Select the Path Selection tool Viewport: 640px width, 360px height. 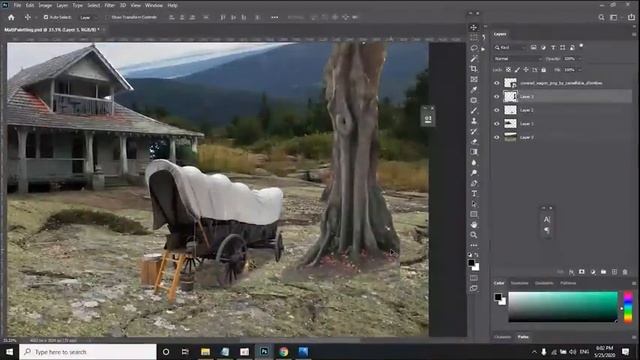(473, 204)
